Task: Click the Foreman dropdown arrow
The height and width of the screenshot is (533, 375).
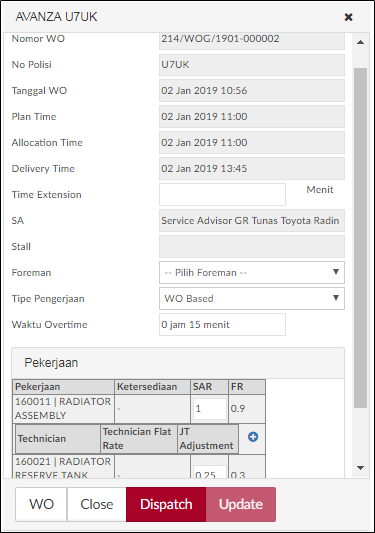Action: (x=336, y=272)
